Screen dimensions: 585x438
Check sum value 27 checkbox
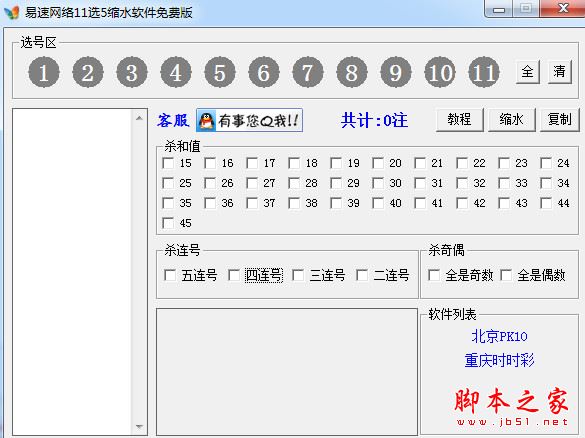click(x=252, y=183)
